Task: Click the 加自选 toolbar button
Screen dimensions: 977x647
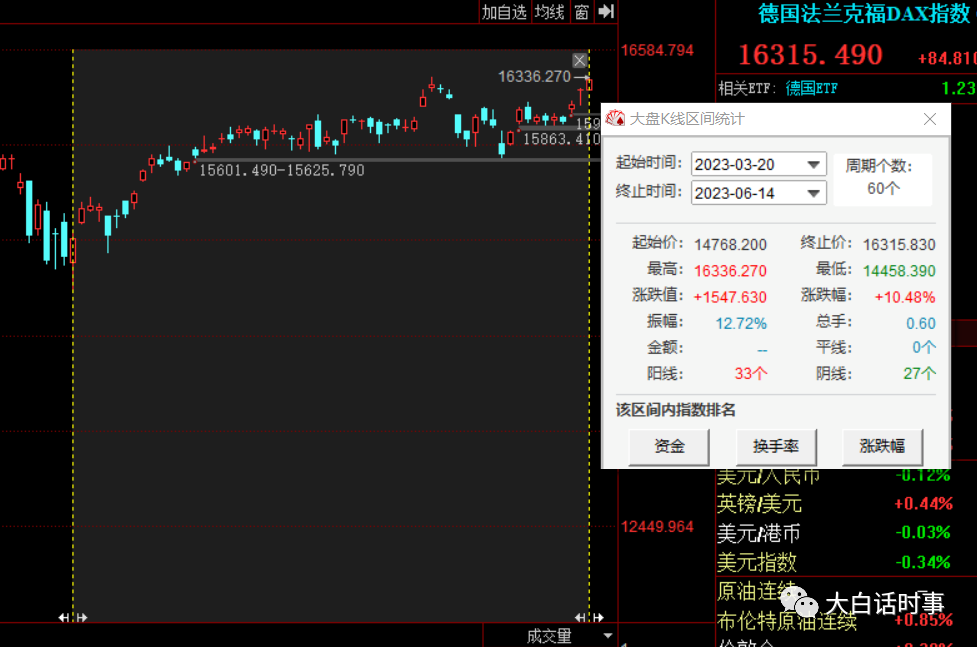Action: (504, 12)
